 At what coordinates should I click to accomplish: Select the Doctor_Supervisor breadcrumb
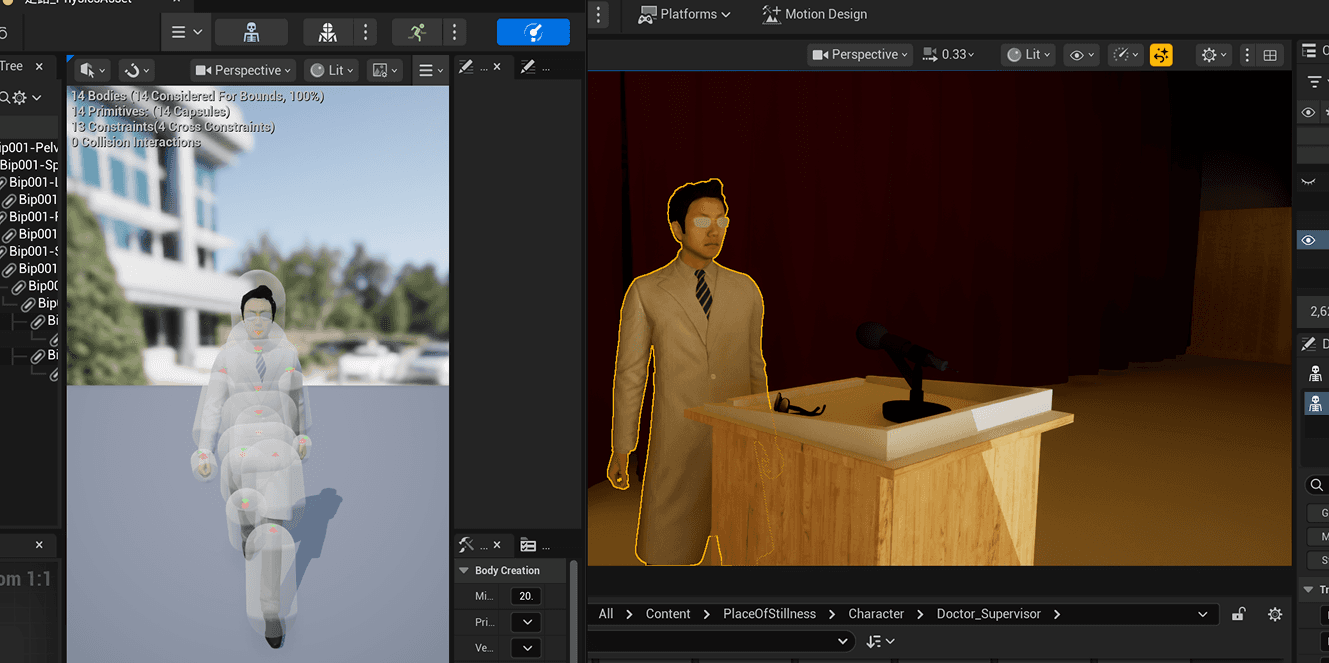point(988,614)
